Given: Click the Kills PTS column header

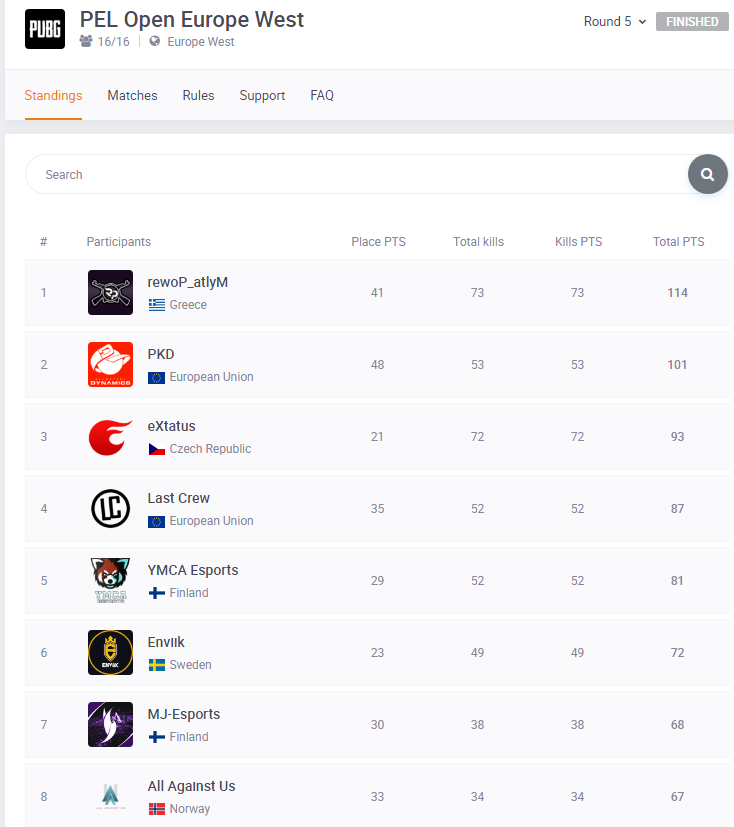Looking at the screenshot, I should click(578, 242).
